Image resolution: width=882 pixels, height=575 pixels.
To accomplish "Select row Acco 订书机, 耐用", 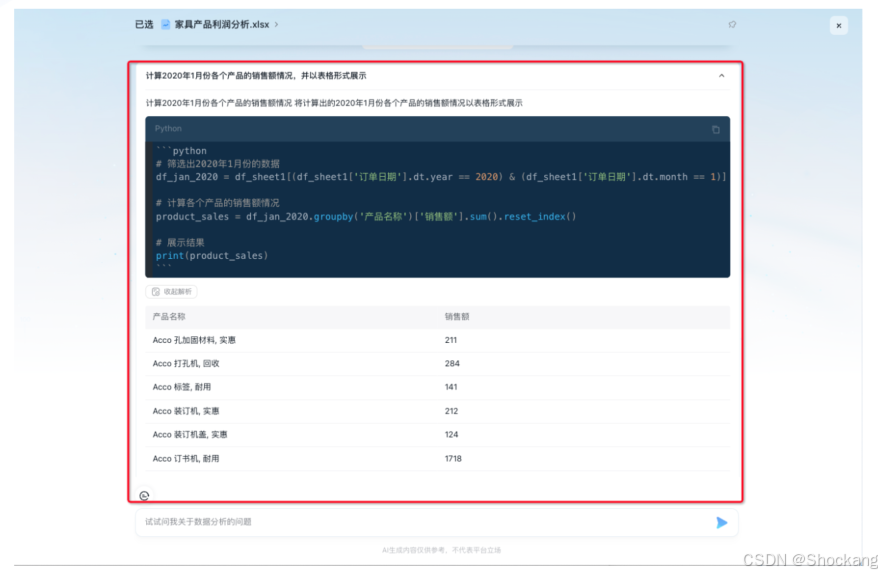I will 438,459.
